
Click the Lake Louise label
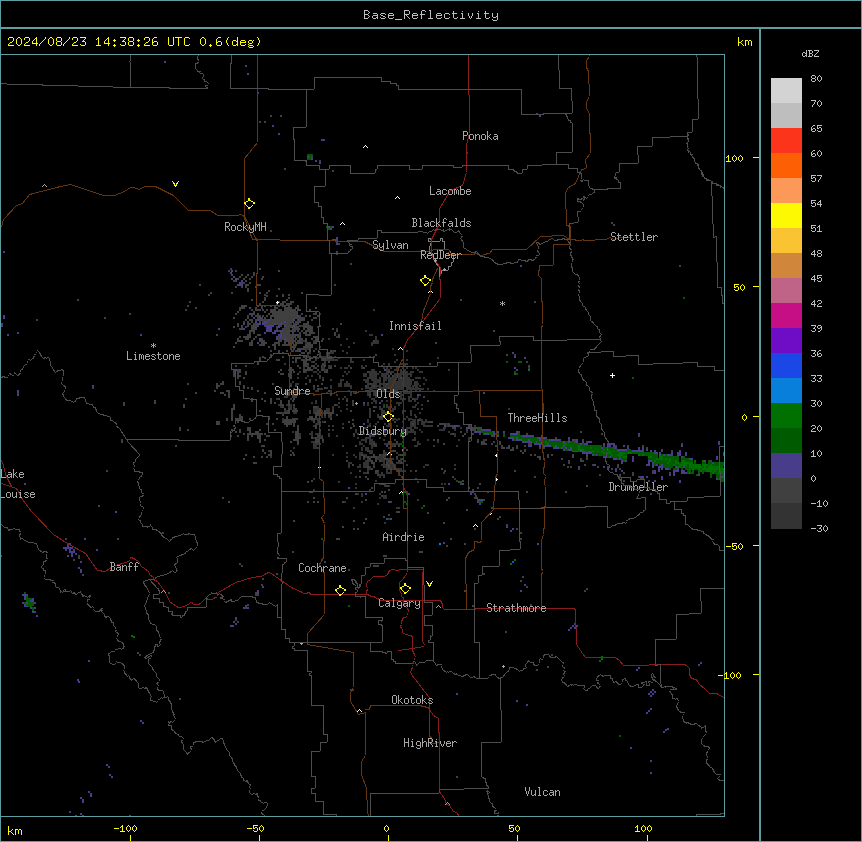(x=18, y=484)
